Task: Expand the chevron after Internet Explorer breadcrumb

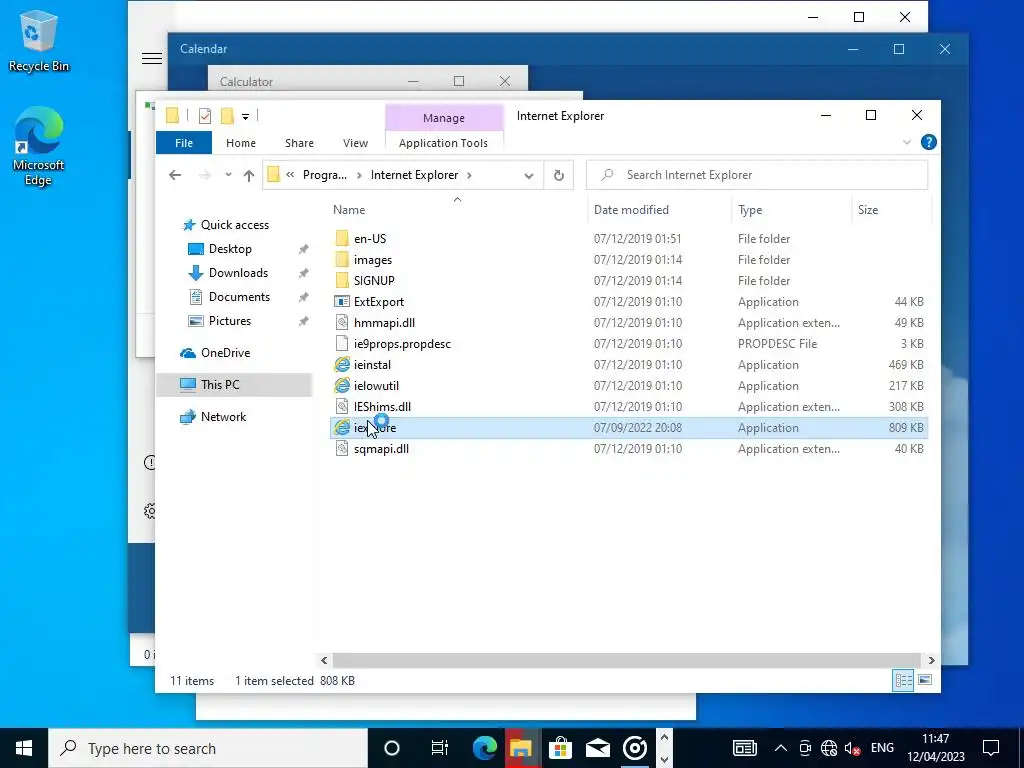Action: [469, 175]
